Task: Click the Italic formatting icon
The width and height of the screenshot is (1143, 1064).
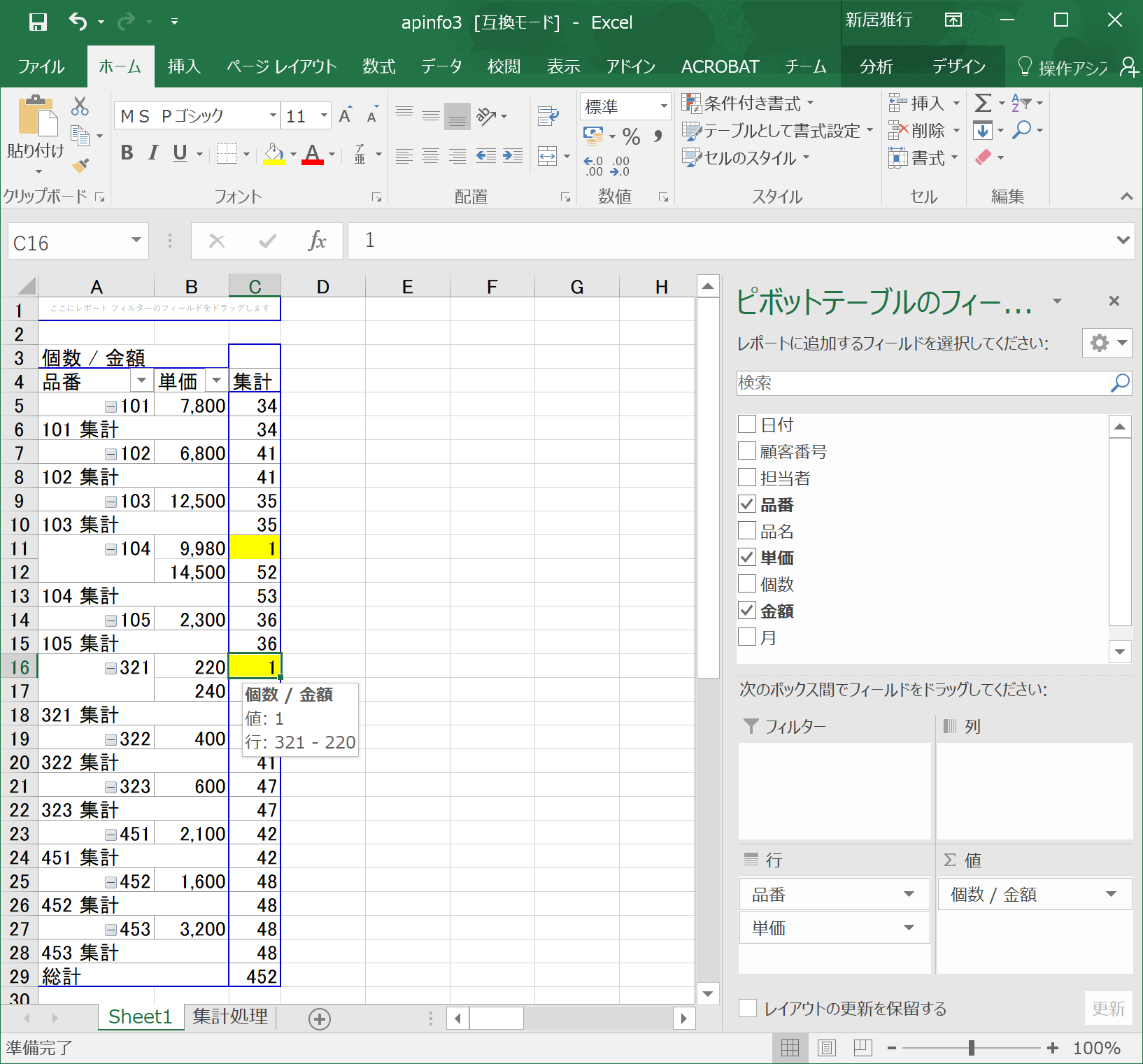Action: click(153, 153)
